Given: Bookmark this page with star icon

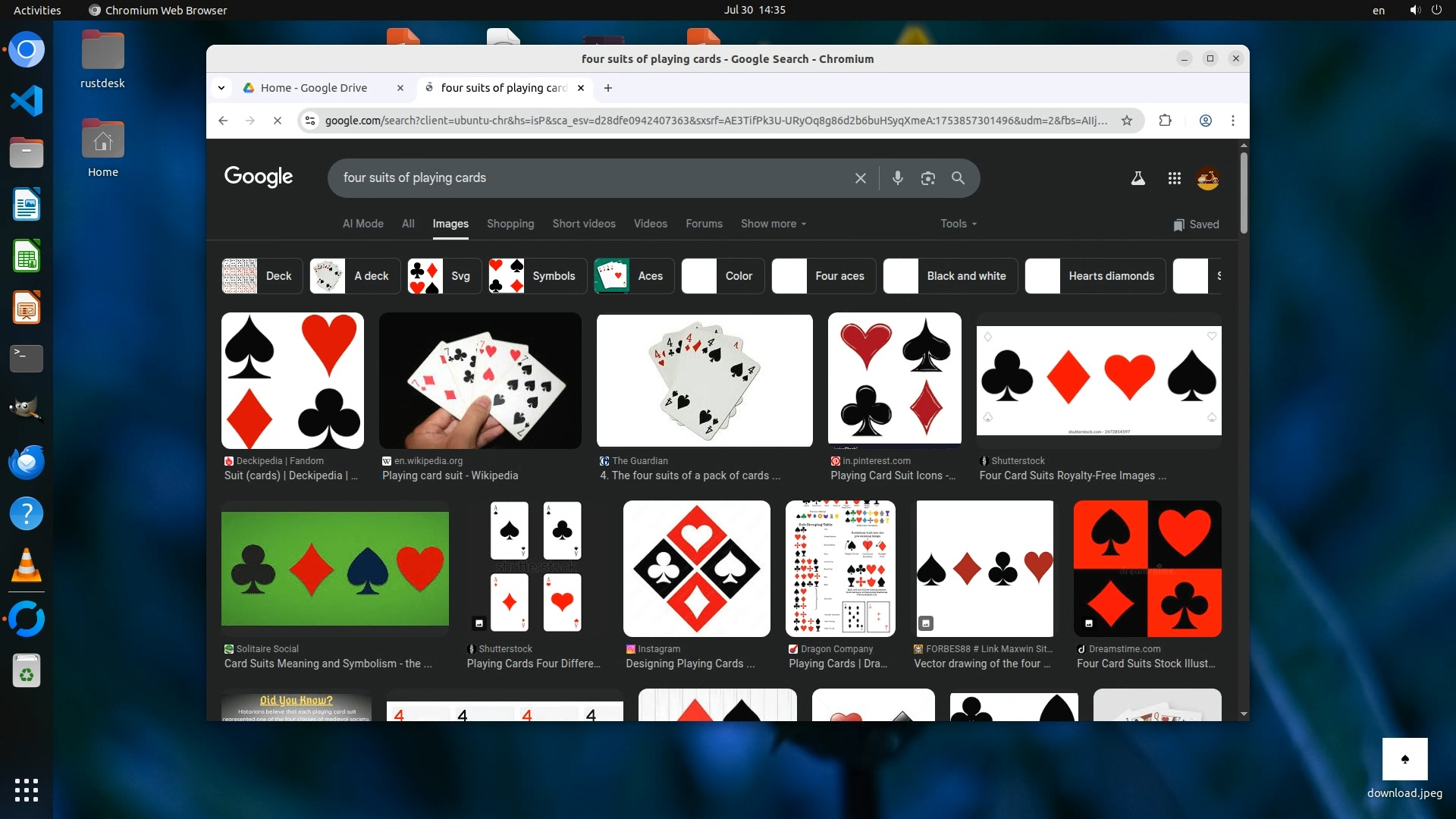Looking at the screenshot, I should [x=1127, y=121].
